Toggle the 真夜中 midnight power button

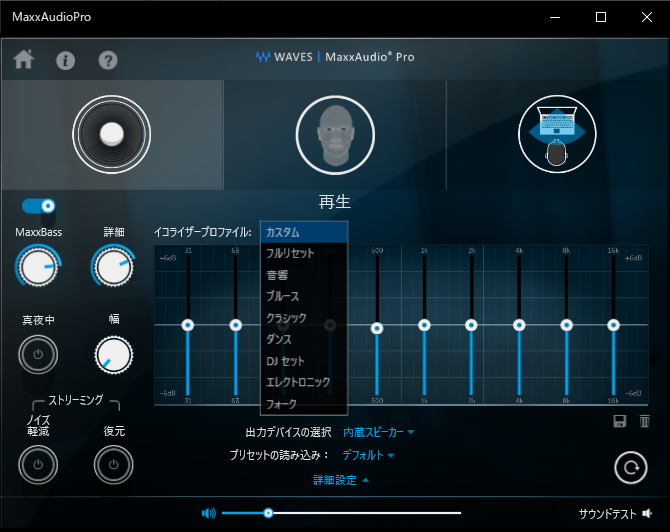(38, 355)
